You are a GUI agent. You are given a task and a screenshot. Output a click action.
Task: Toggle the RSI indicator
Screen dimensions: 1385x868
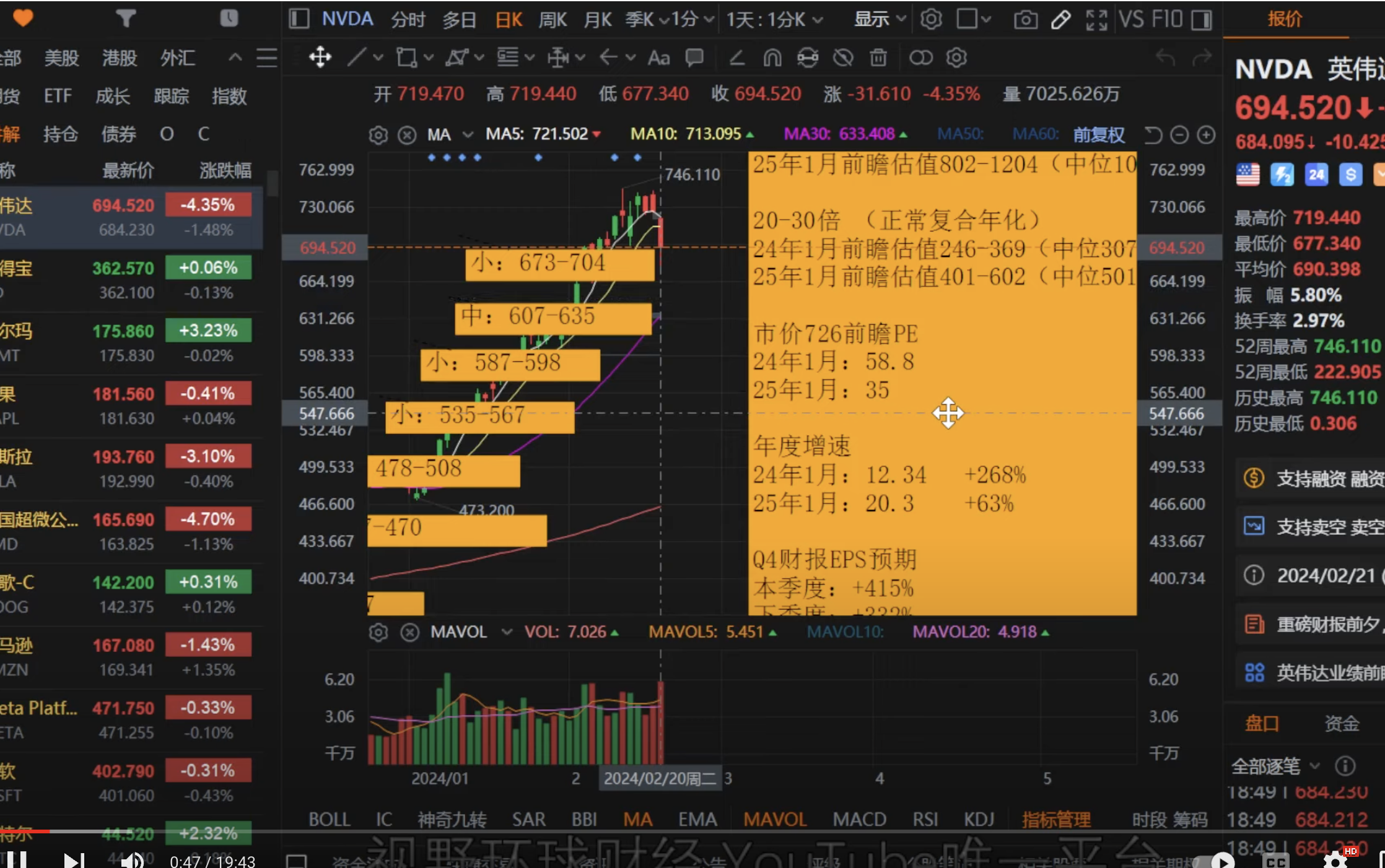coord(925,820)
